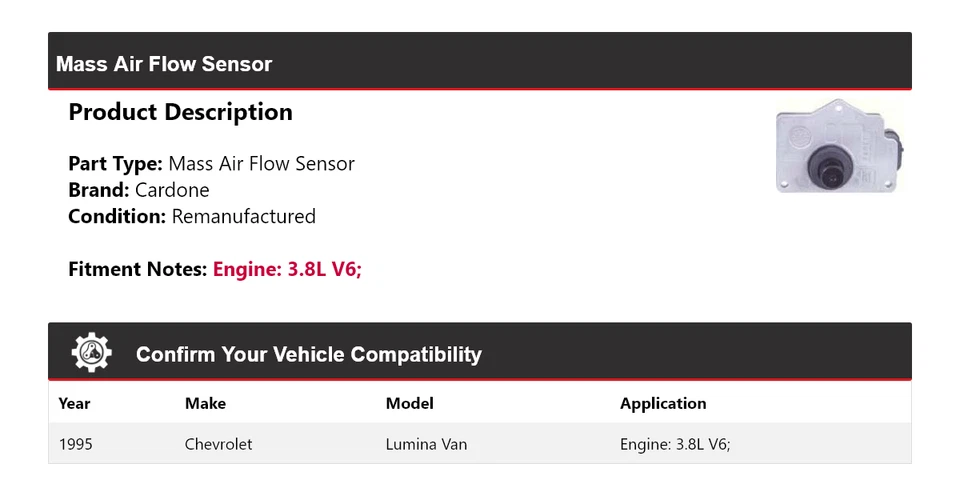Click the Part Type label
960x496 pixels.
(x=115, y=164)
